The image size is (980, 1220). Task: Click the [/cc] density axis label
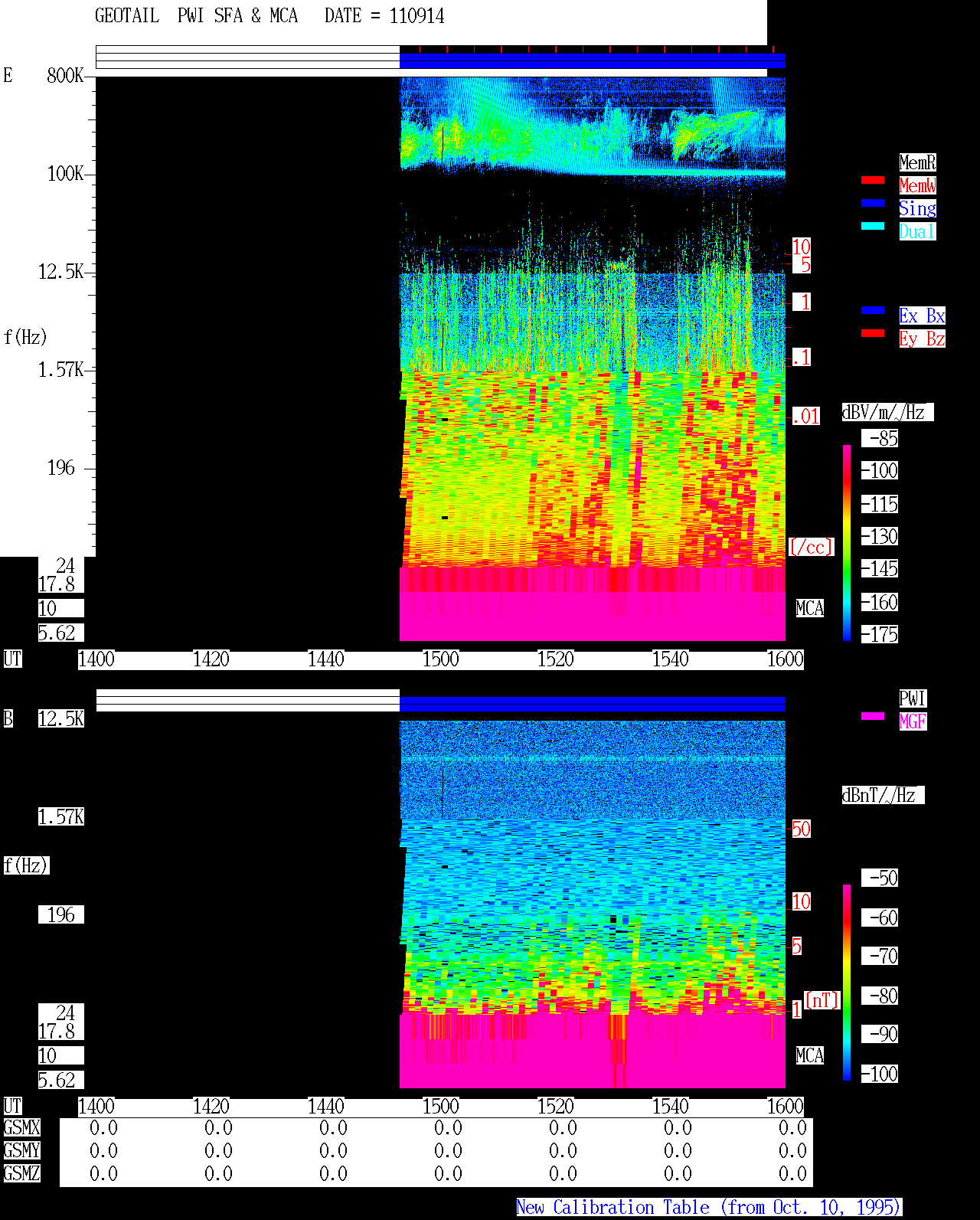click(x=811, y=547)
